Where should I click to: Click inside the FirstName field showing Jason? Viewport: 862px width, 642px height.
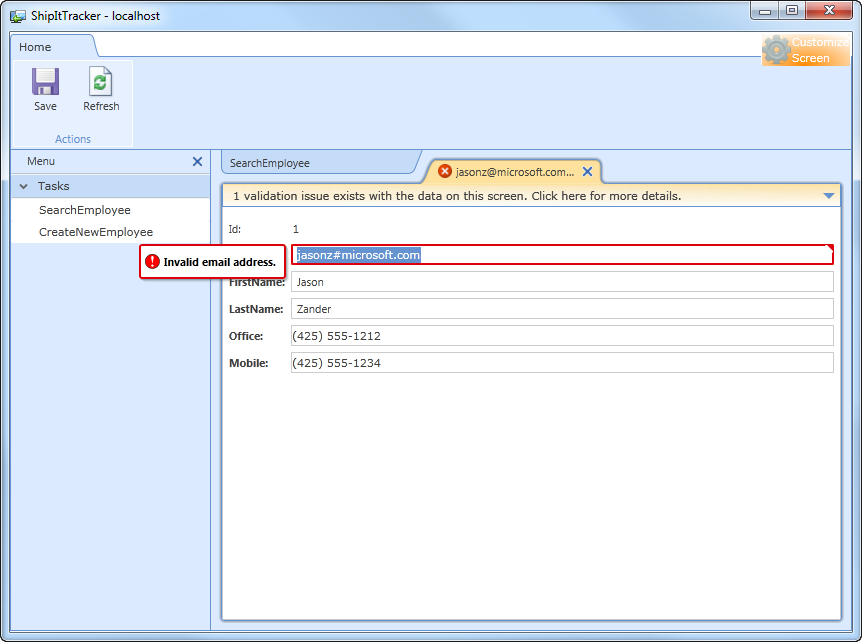pyautogui.click(x=560, y=281)
